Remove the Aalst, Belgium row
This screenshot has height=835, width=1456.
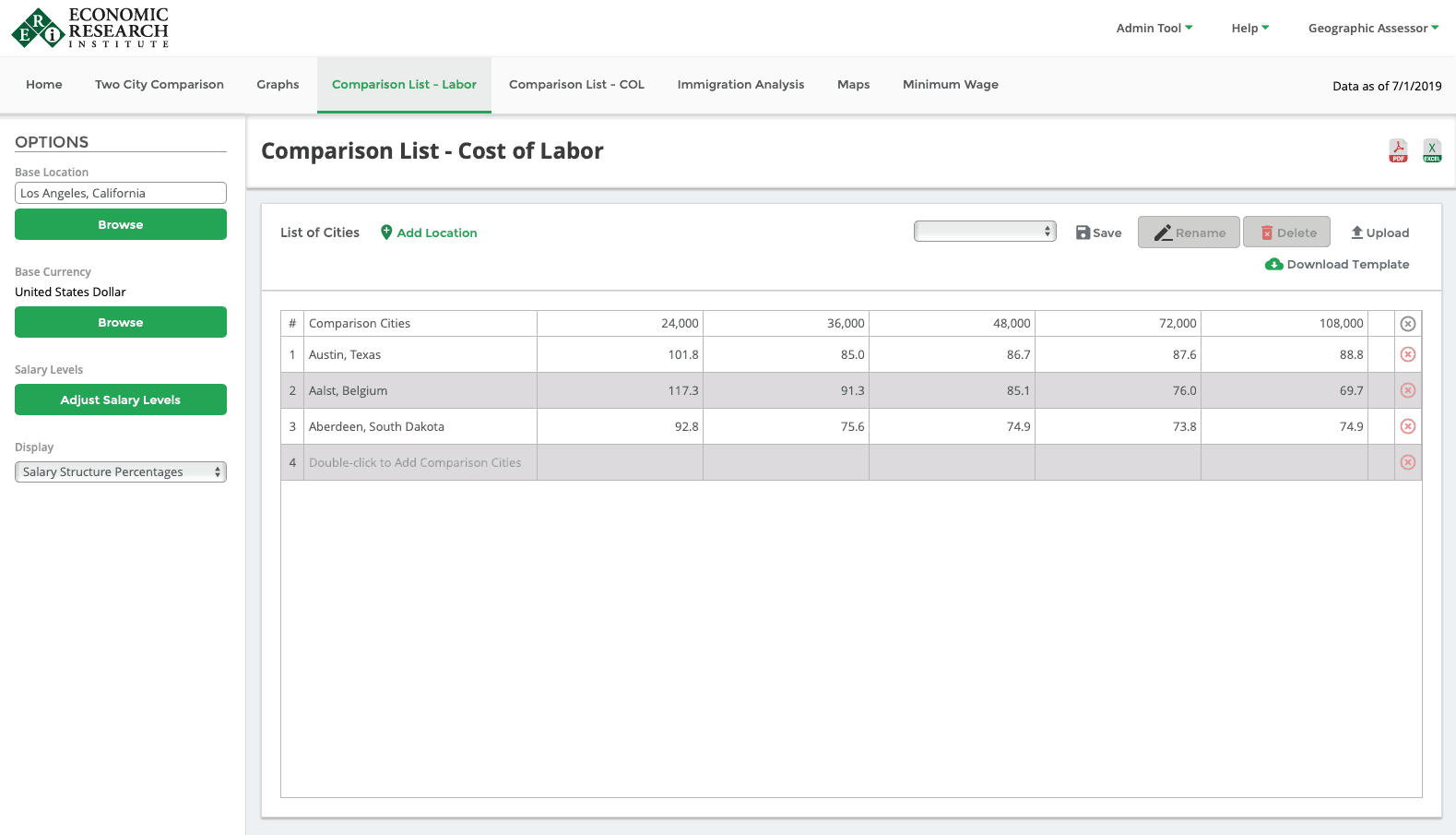(x=1407, y=390)
